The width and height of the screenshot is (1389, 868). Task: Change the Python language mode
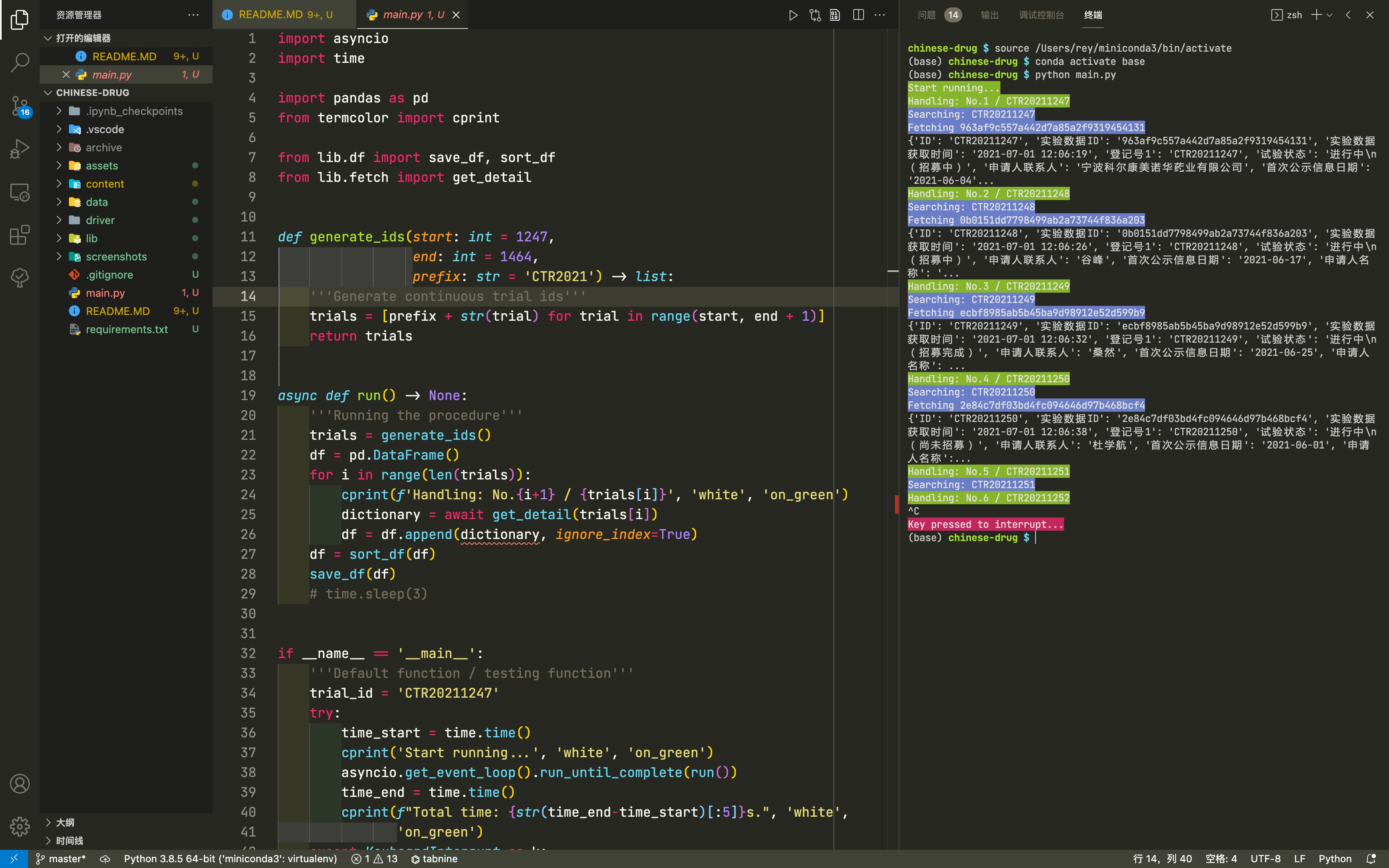[1334, 859]
